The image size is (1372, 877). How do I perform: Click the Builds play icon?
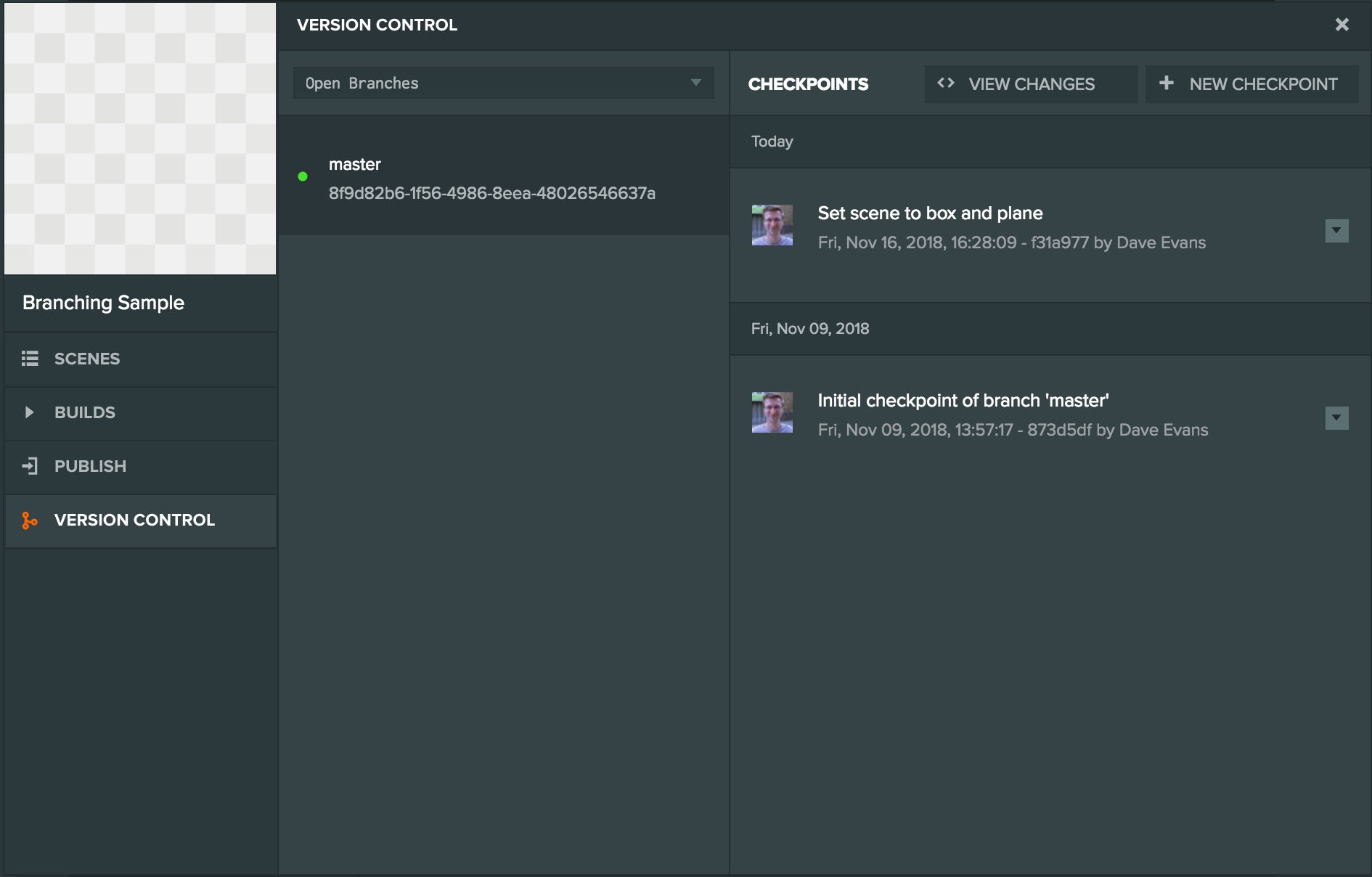click(30, 412)
